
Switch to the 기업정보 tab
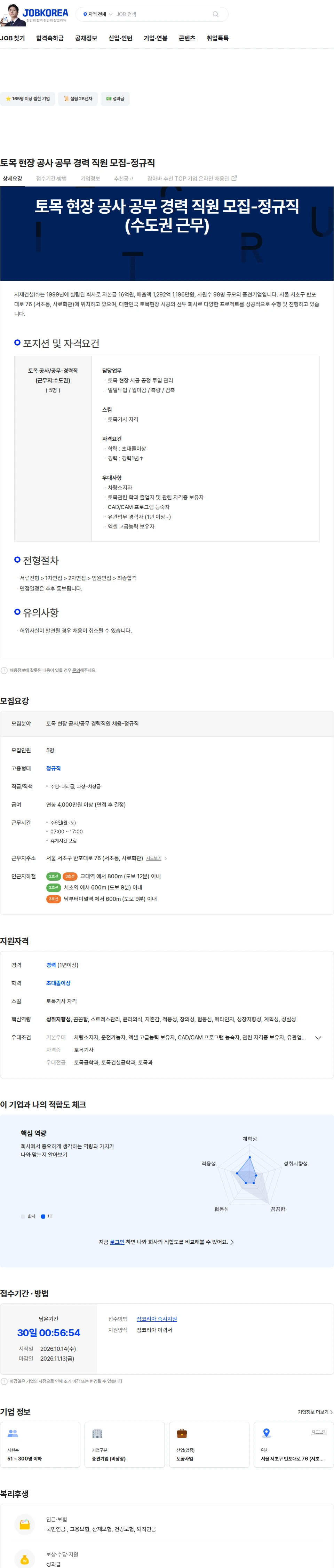pos(90,179)
